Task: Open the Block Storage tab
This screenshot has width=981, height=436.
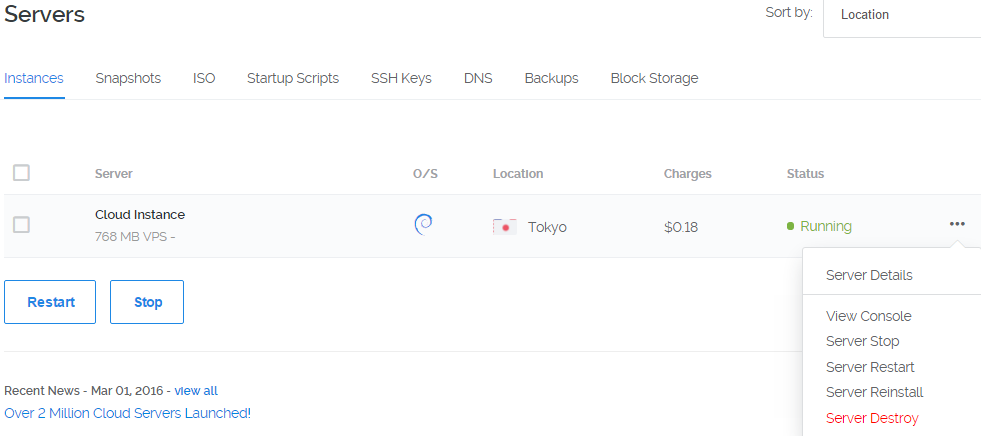Action: pos(654,78)
